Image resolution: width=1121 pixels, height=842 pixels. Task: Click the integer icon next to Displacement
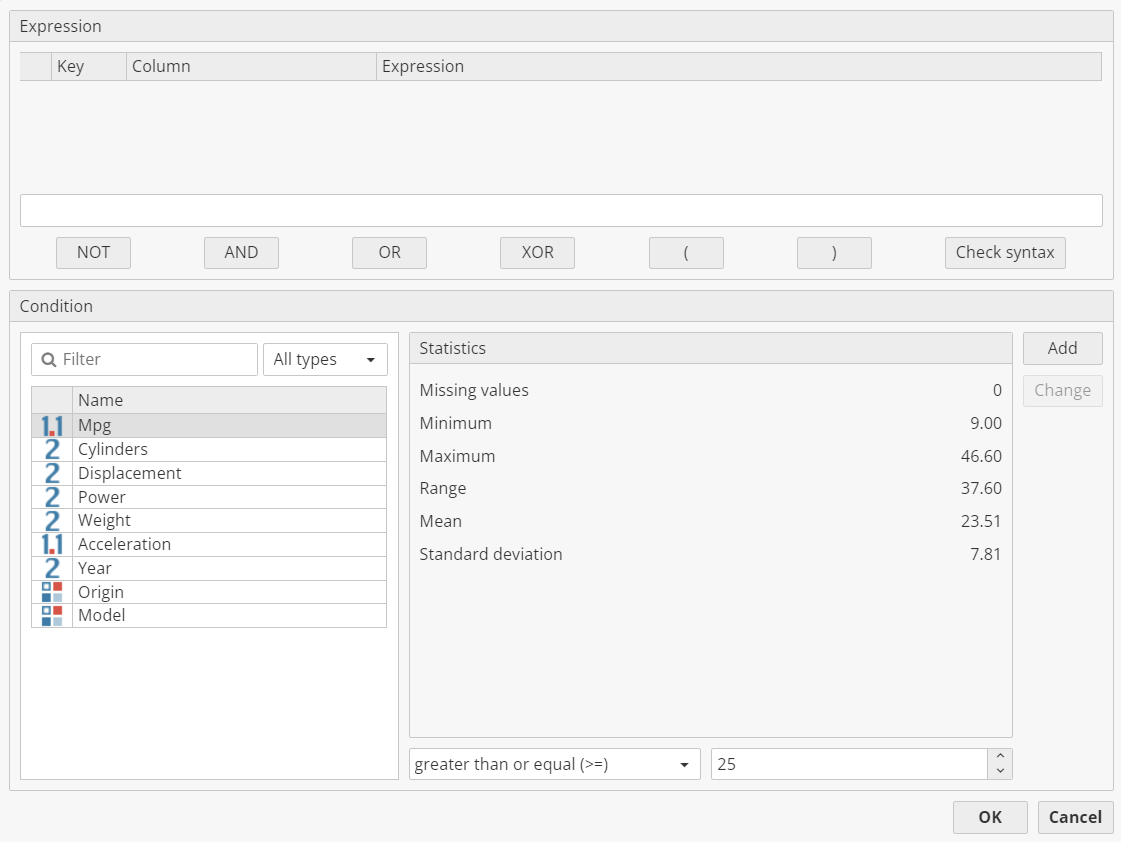[52, 473]
